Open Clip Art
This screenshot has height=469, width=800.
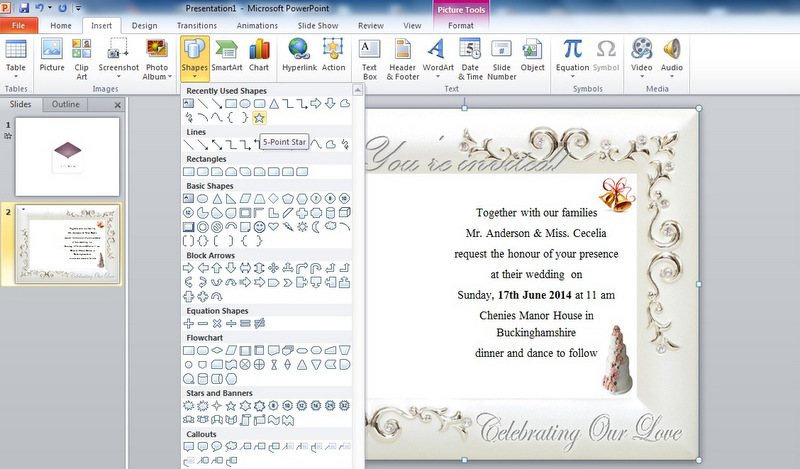coord(82,59)
